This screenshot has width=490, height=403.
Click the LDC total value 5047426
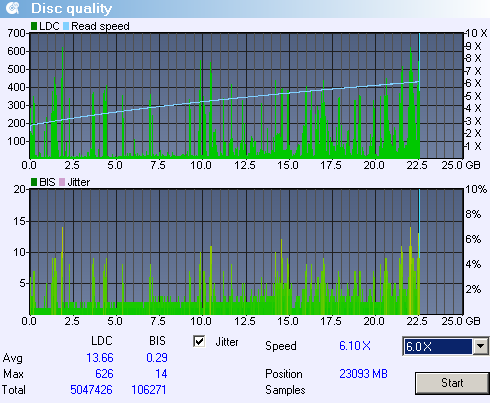[91, 390]
